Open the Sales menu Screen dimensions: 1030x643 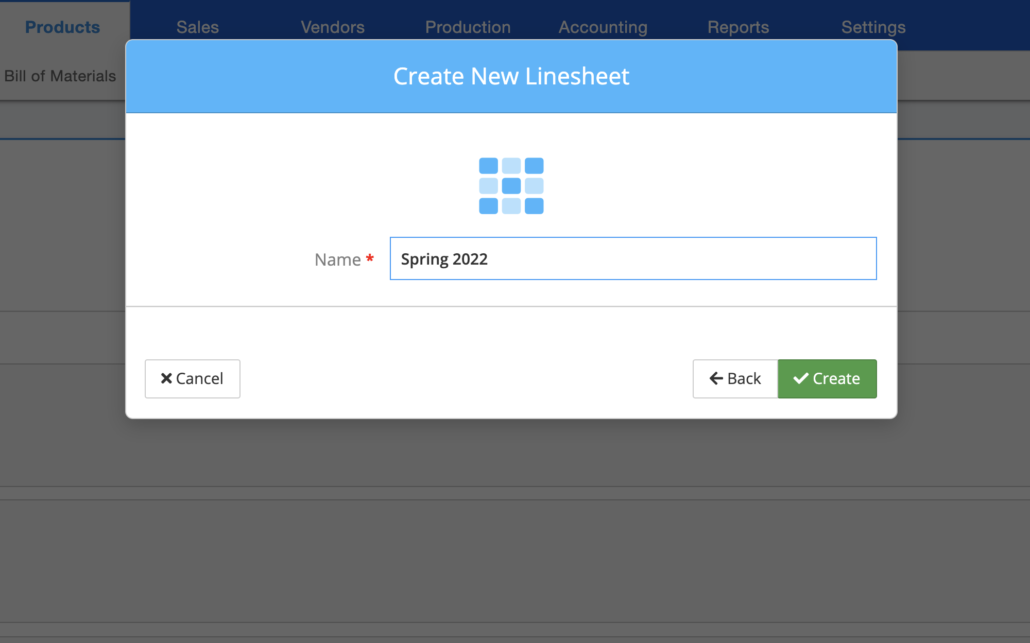pos(197,27)
